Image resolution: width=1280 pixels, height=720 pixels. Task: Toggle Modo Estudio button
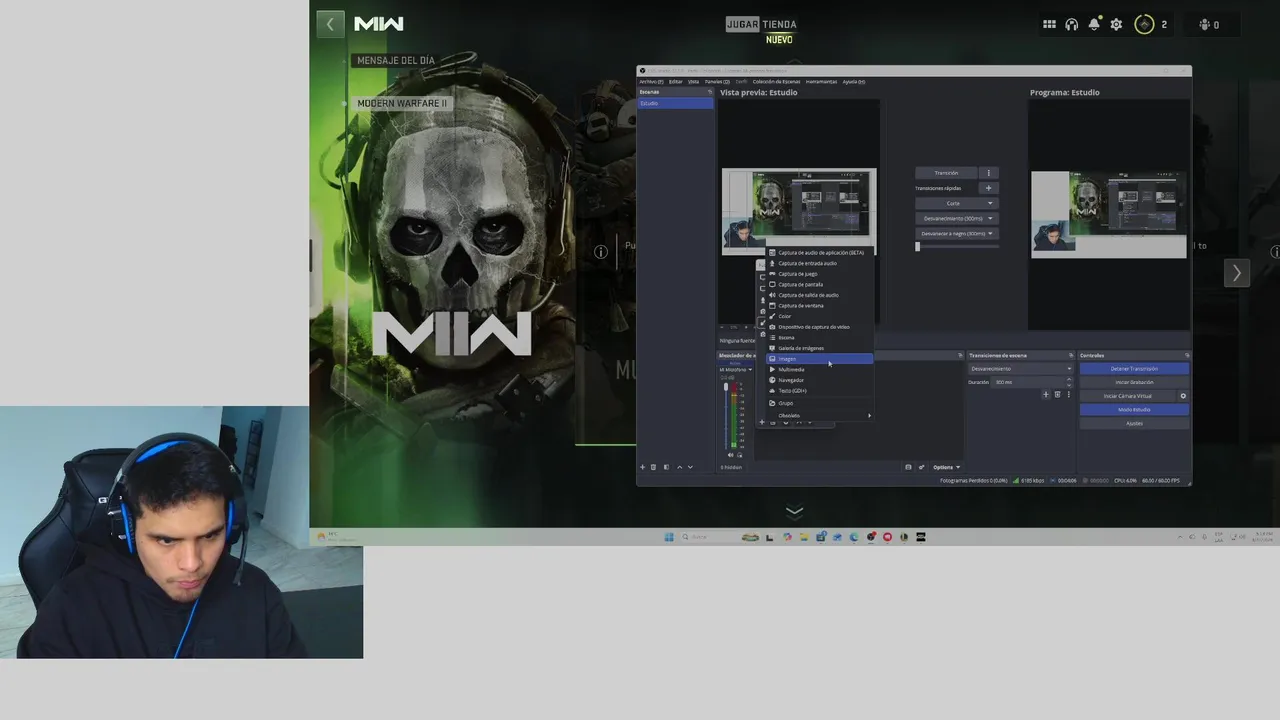(1134, 410)
